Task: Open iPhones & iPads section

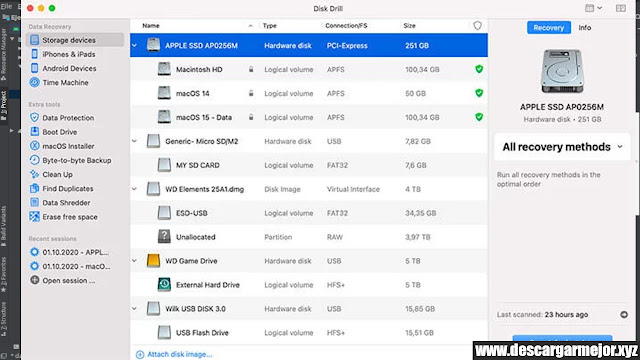Action: 69,54
